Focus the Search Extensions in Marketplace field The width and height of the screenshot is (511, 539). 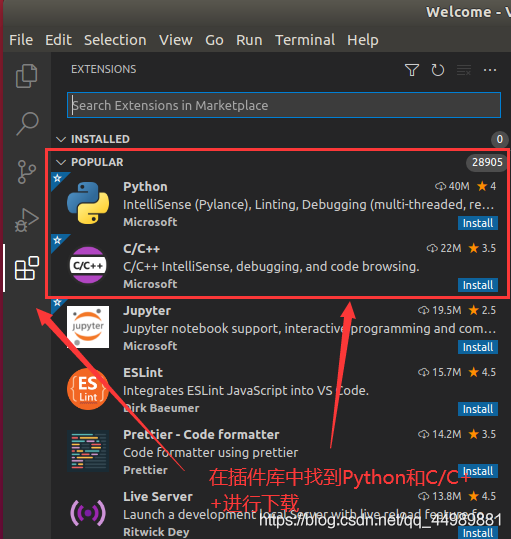tap(284, 105)
